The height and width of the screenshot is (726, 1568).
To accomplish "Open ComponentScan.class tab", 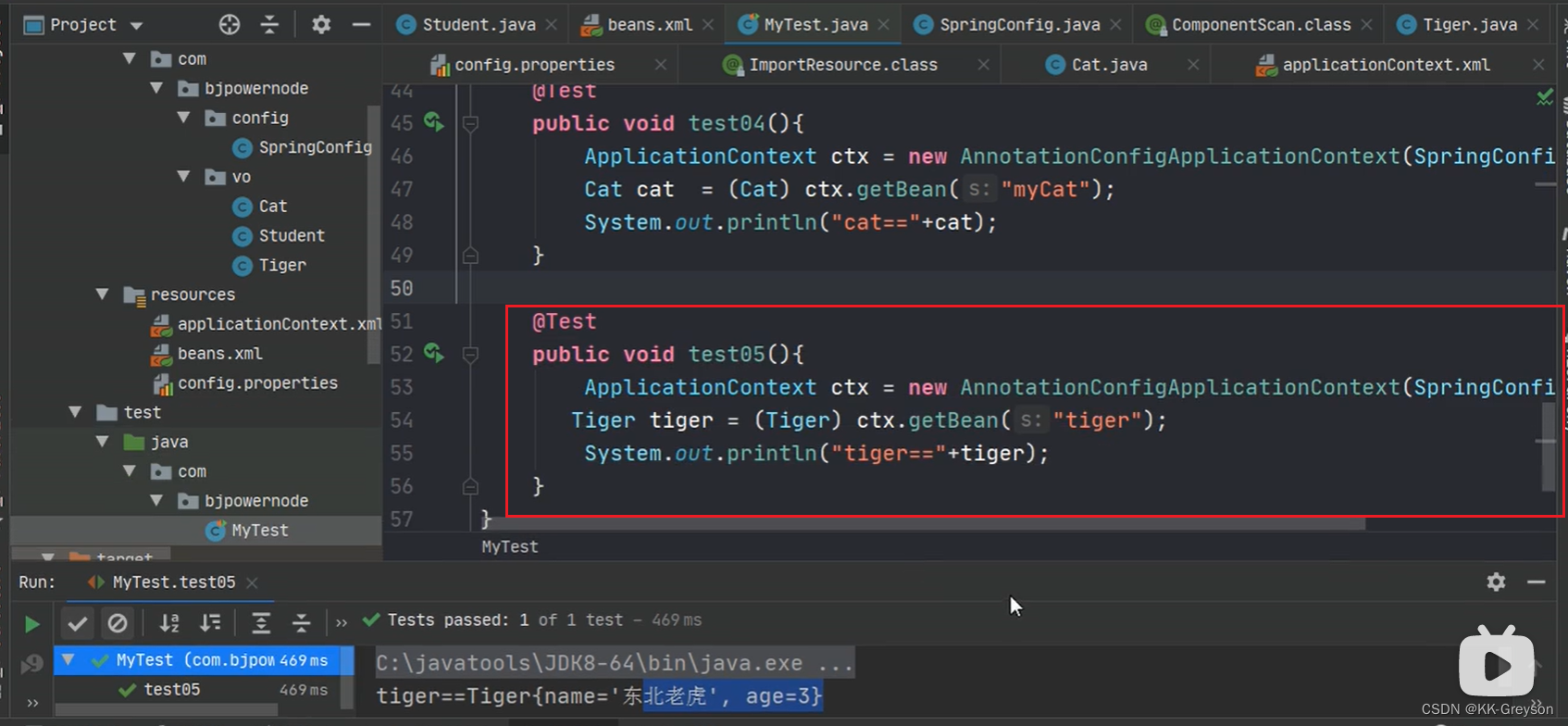I will coord(1261,25).
